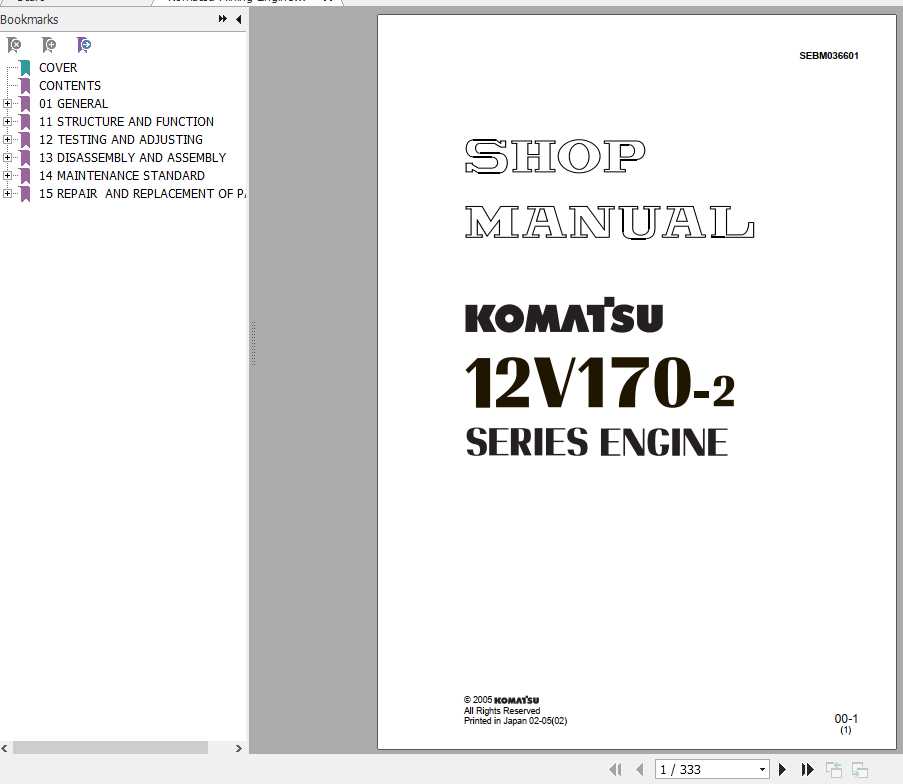Go to the first page
Screen dimensions: 903x784
tap(615, 769)
